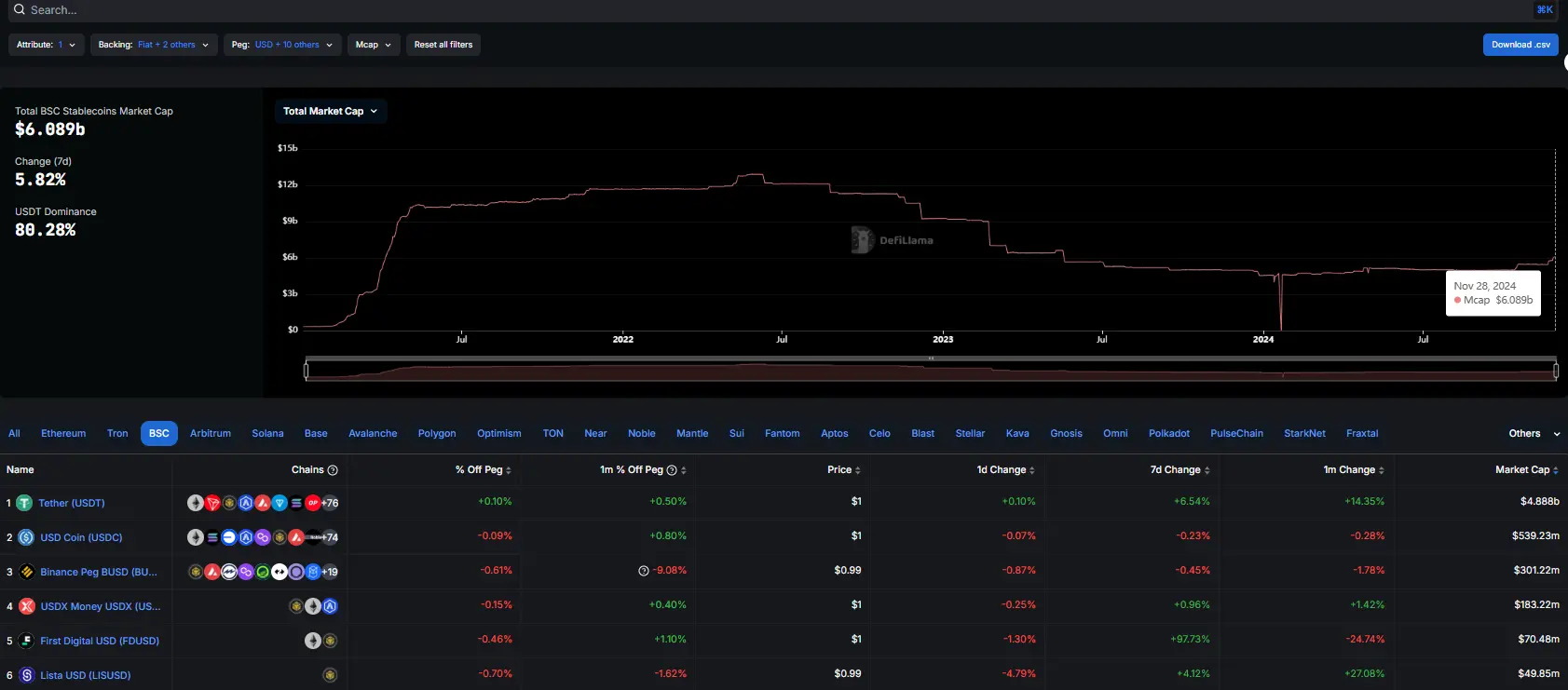Click the sort arrows on 1m Change column
The height and width of the screenshot is (690, 1568).
tap(1382, 470)
